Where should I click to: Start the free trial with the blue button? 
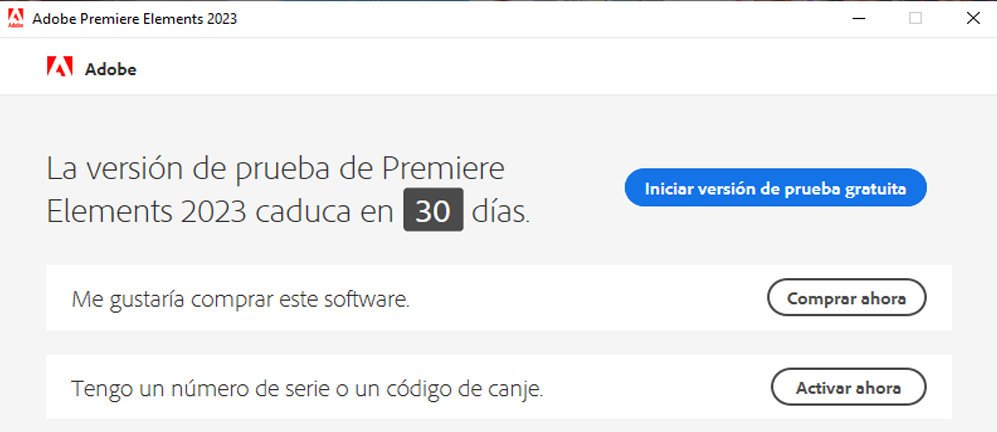click(775, 188)
